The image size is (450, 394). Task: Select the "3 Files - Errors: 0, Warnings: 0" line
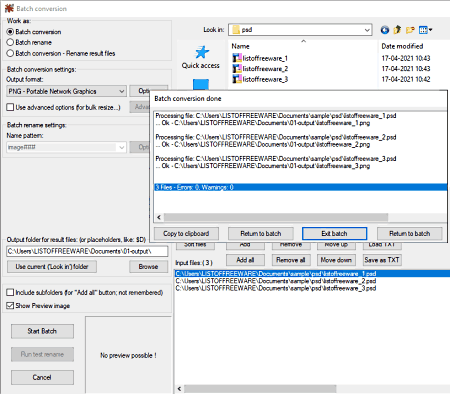[300, 187]
